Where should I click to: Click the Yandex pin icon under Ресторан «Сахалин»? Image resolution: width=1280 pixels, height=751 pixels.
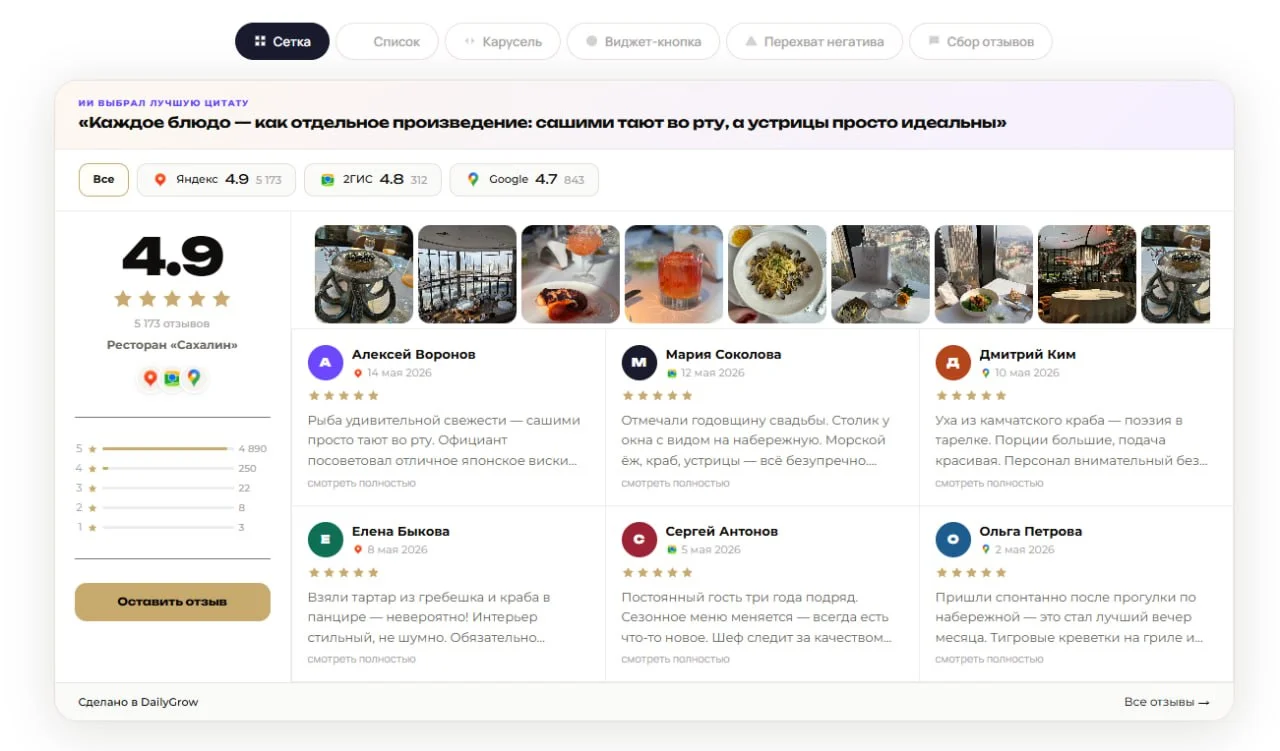point(150,378)
